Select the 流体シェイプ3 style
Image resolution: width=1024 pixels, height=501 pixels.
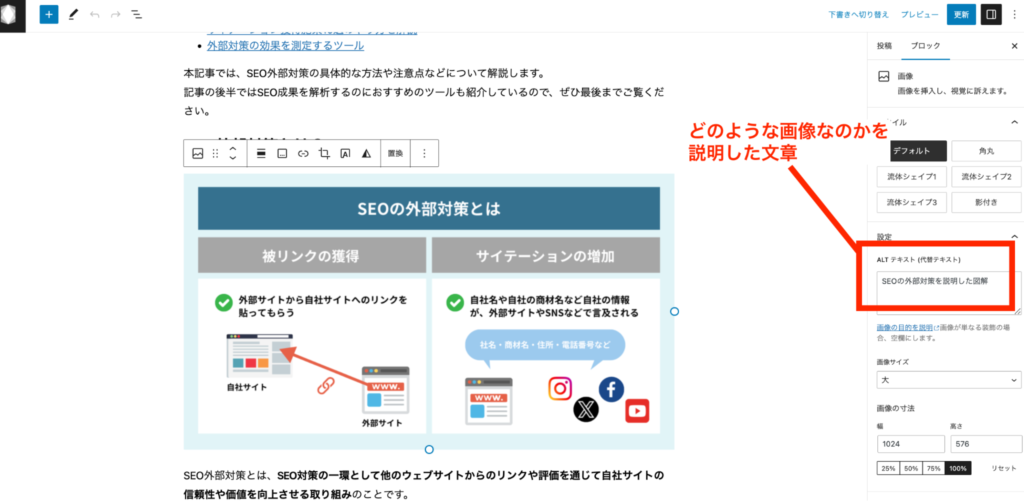click(912, 202)
